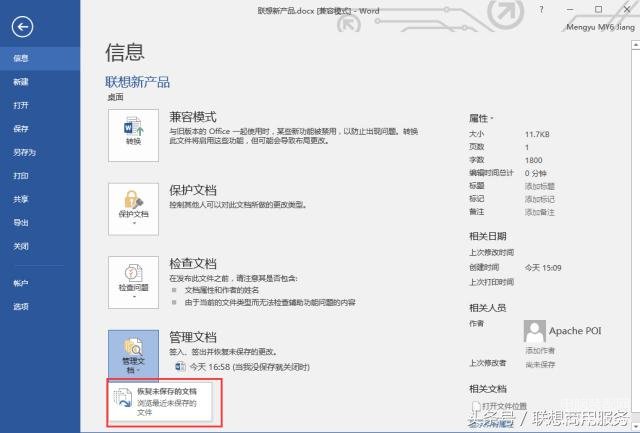Open the 管理文档 dropdown button
This screenshot has height=433, width=640.
pyautogui.click(x=133, y=354)
